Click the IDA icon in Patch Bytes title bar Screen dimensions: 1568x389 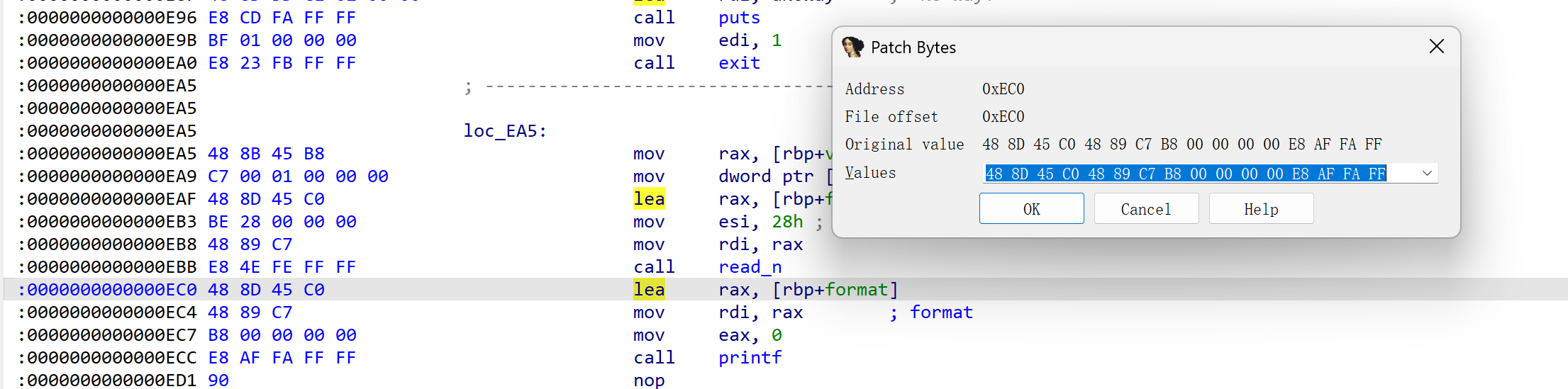[x=852, y=47]
